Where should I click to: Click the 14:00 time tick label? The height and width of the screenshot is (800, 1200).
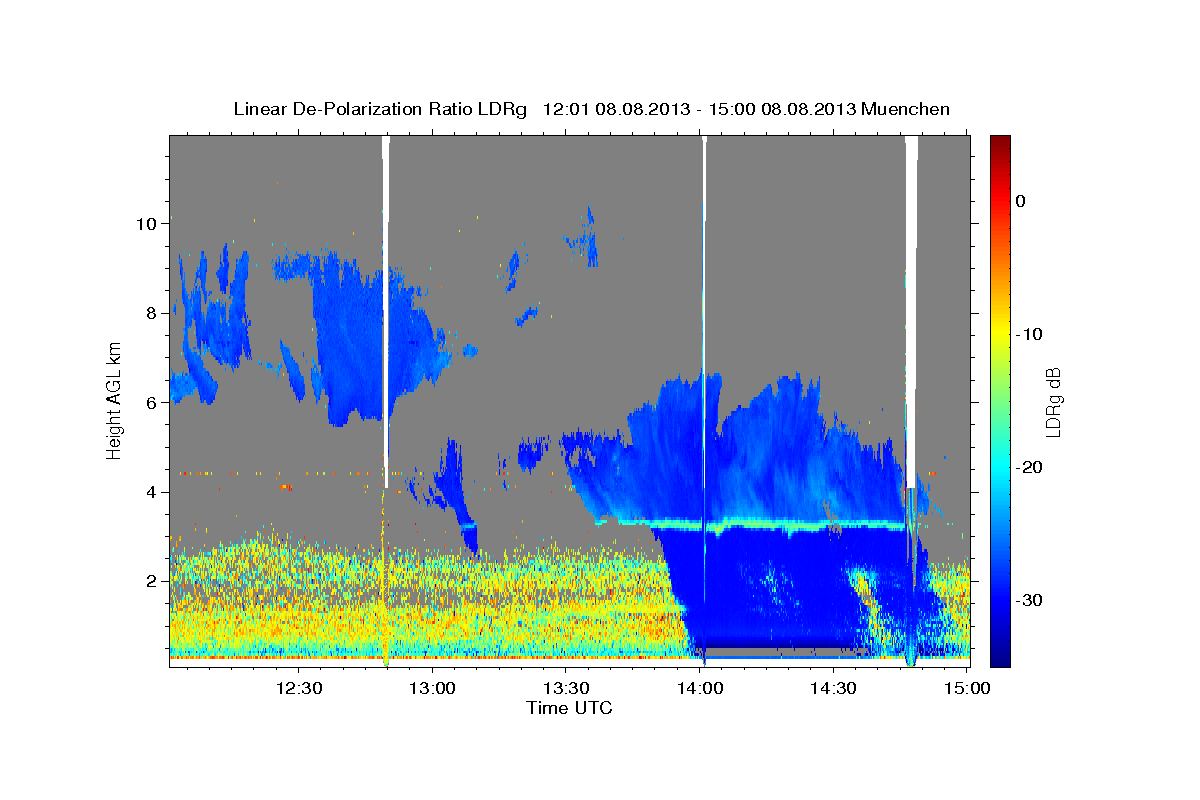tap(700, 688)
